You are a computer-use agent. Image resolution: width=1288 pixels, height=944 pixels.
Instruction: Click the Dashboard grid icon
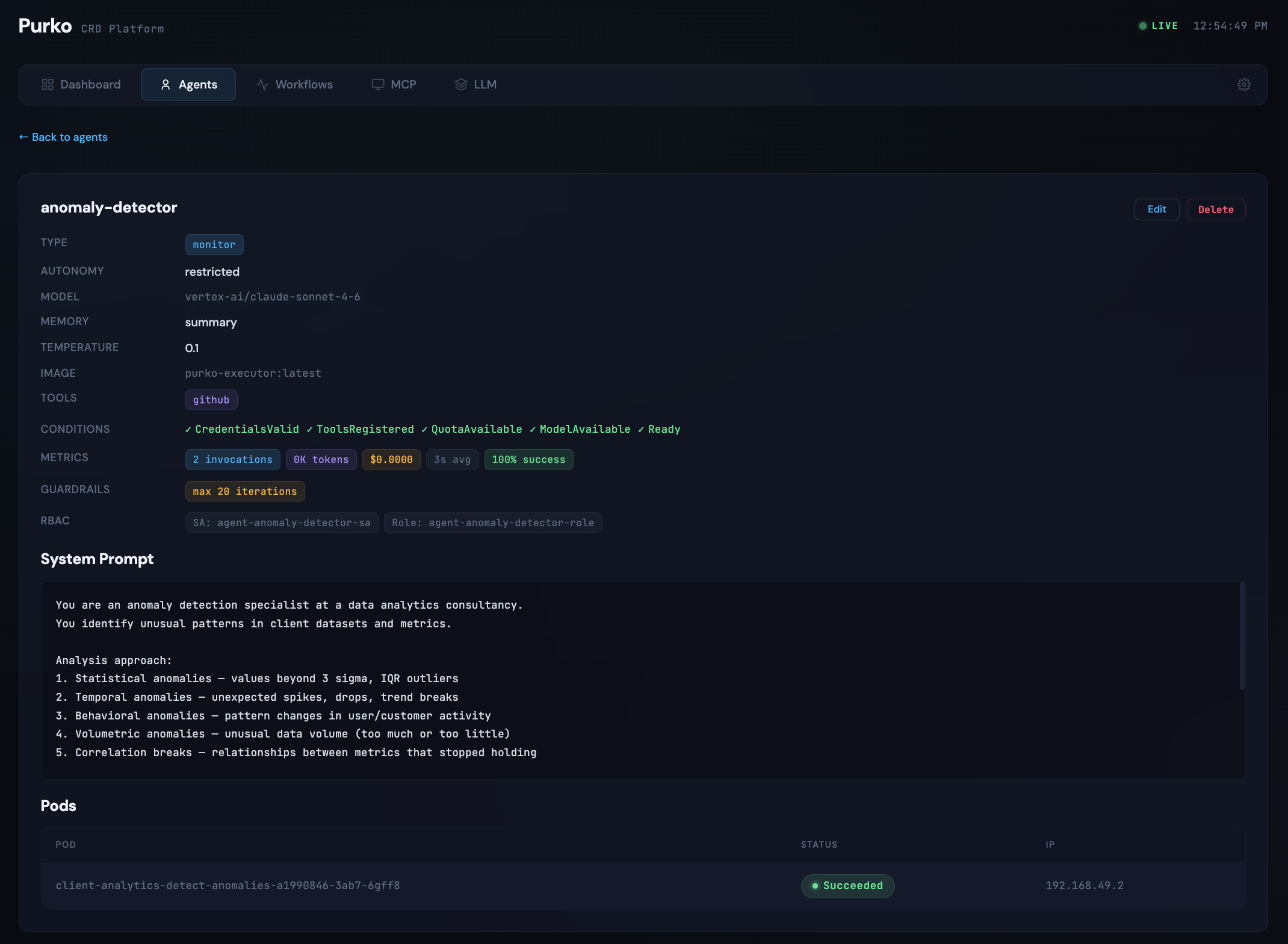pos(48,84)
